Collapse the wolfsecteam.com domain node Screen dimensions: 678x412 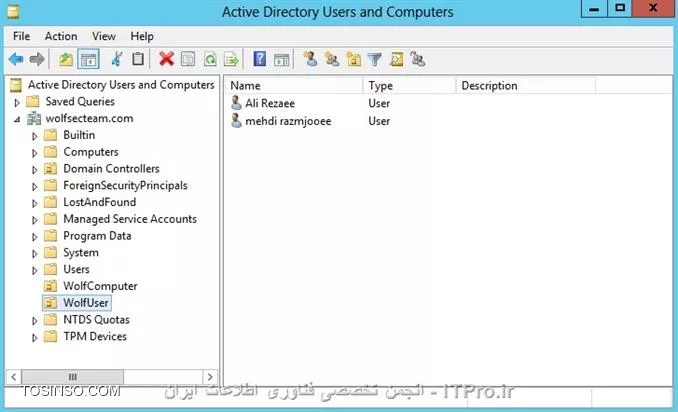[17, 119]
